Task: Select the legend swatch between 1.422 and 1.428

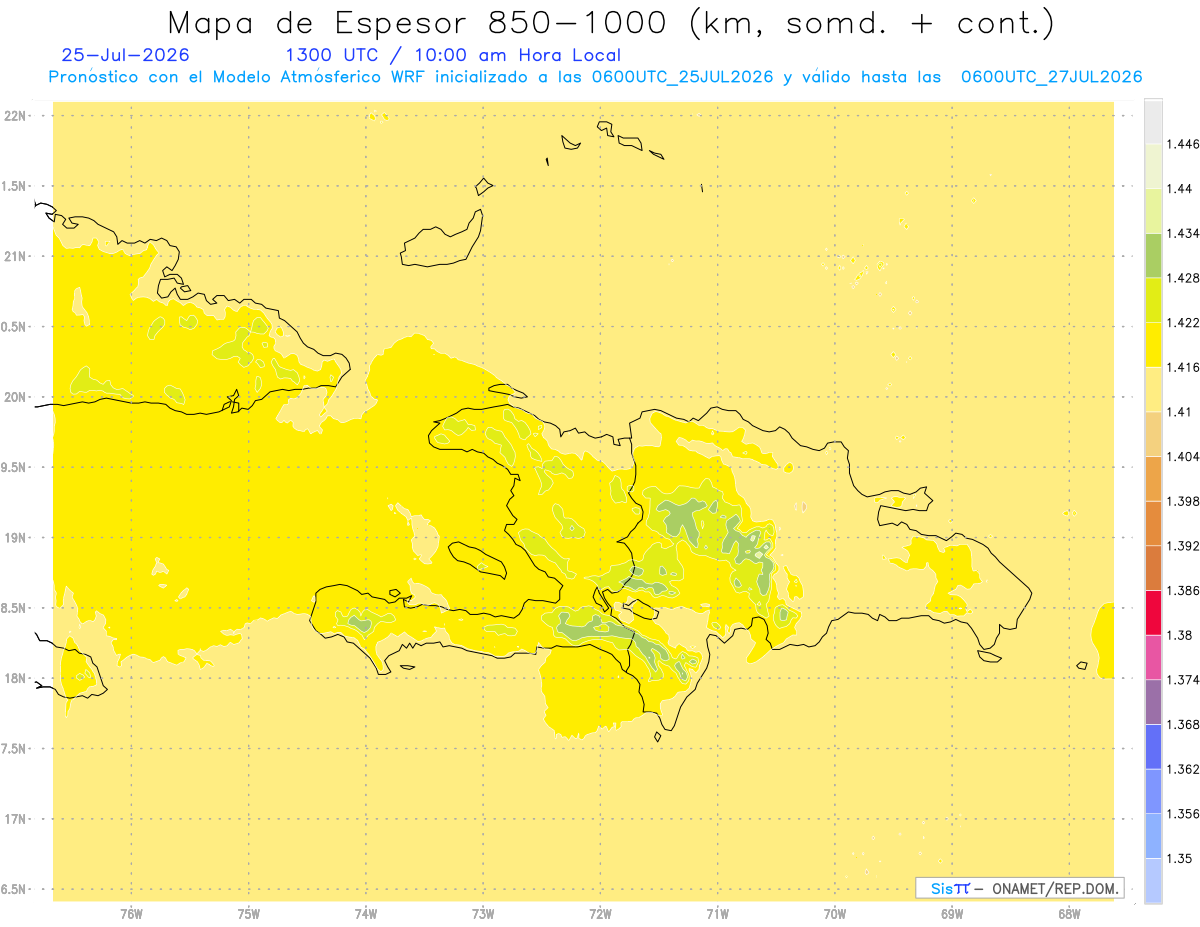Action: (x=1153, y=300)
